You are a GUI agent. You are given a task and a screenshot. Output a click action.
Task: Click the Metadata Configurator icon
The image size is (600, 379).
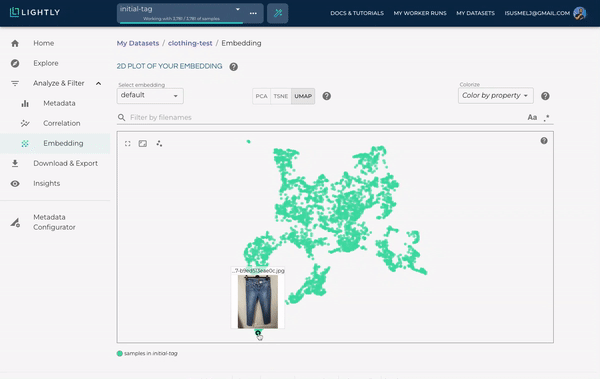click(x=15, y=222)
